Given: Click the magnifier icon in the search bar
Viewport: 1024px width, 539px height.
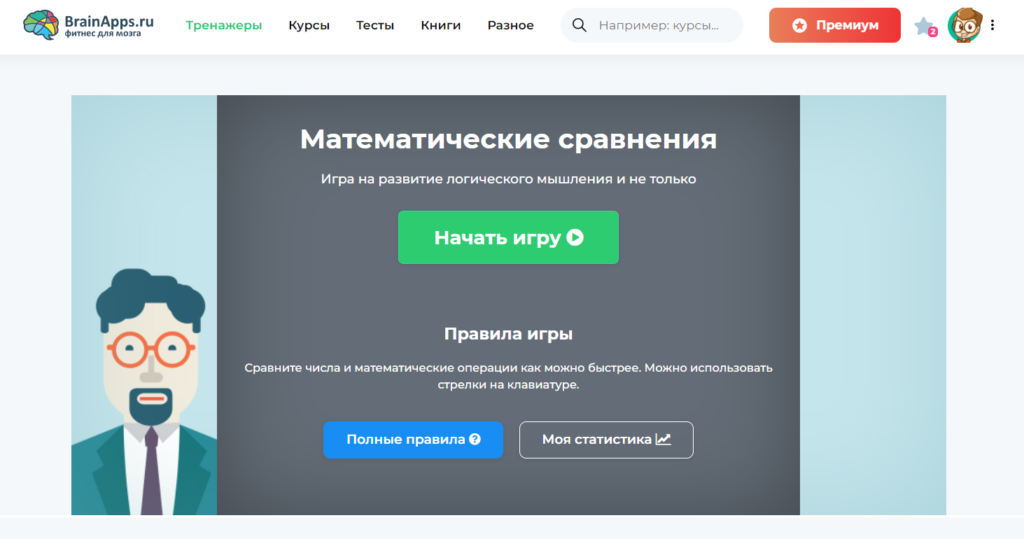Looking at the screenshot, I should click(579, 26).
